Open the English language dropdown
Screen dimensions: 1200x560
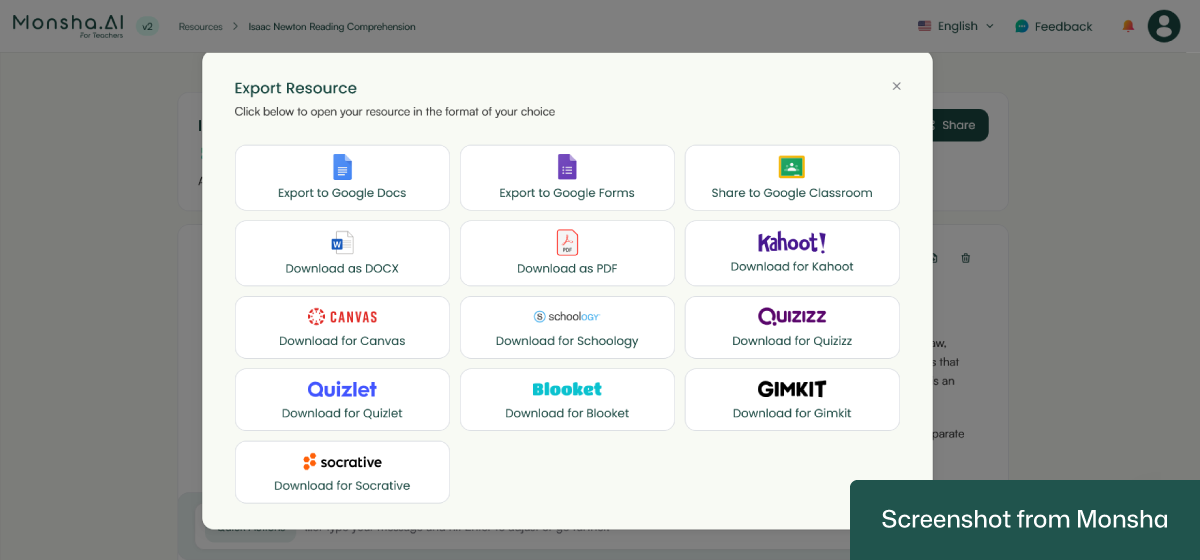(956, 26)
